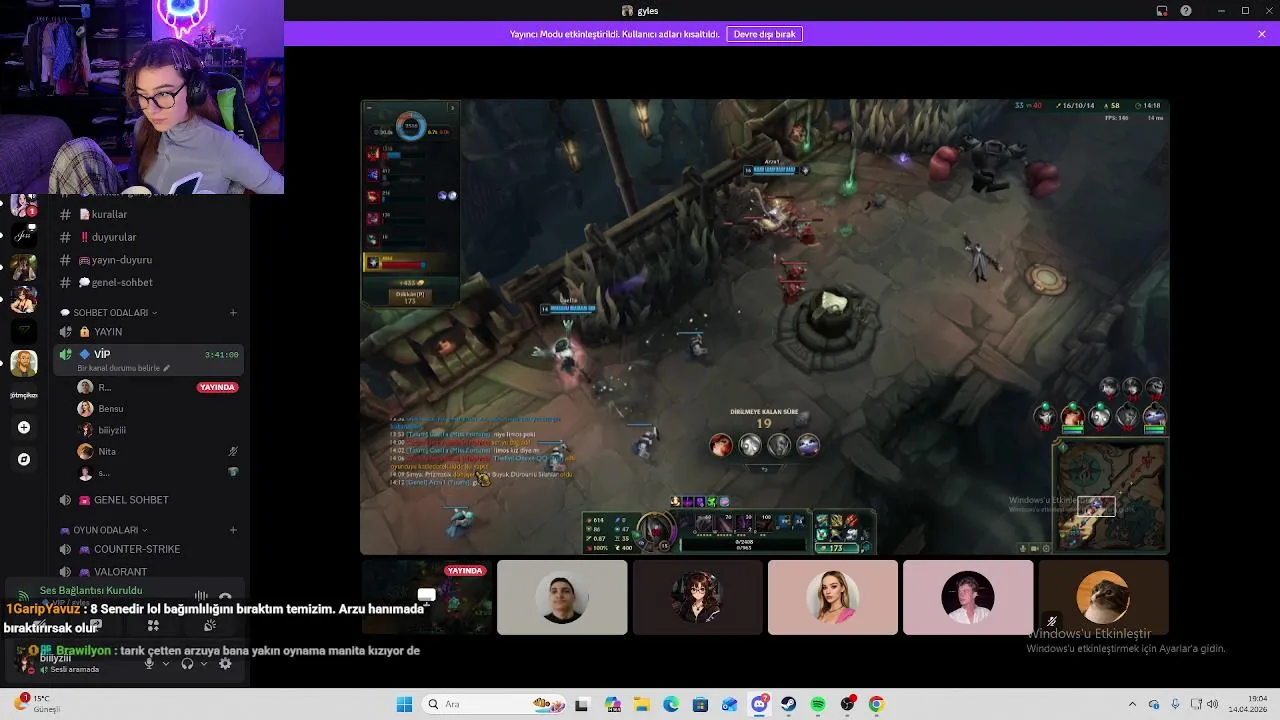Click the main League of Legends stream view
The height and width of the screenshot is (720, 1280).
coord(765,326)
